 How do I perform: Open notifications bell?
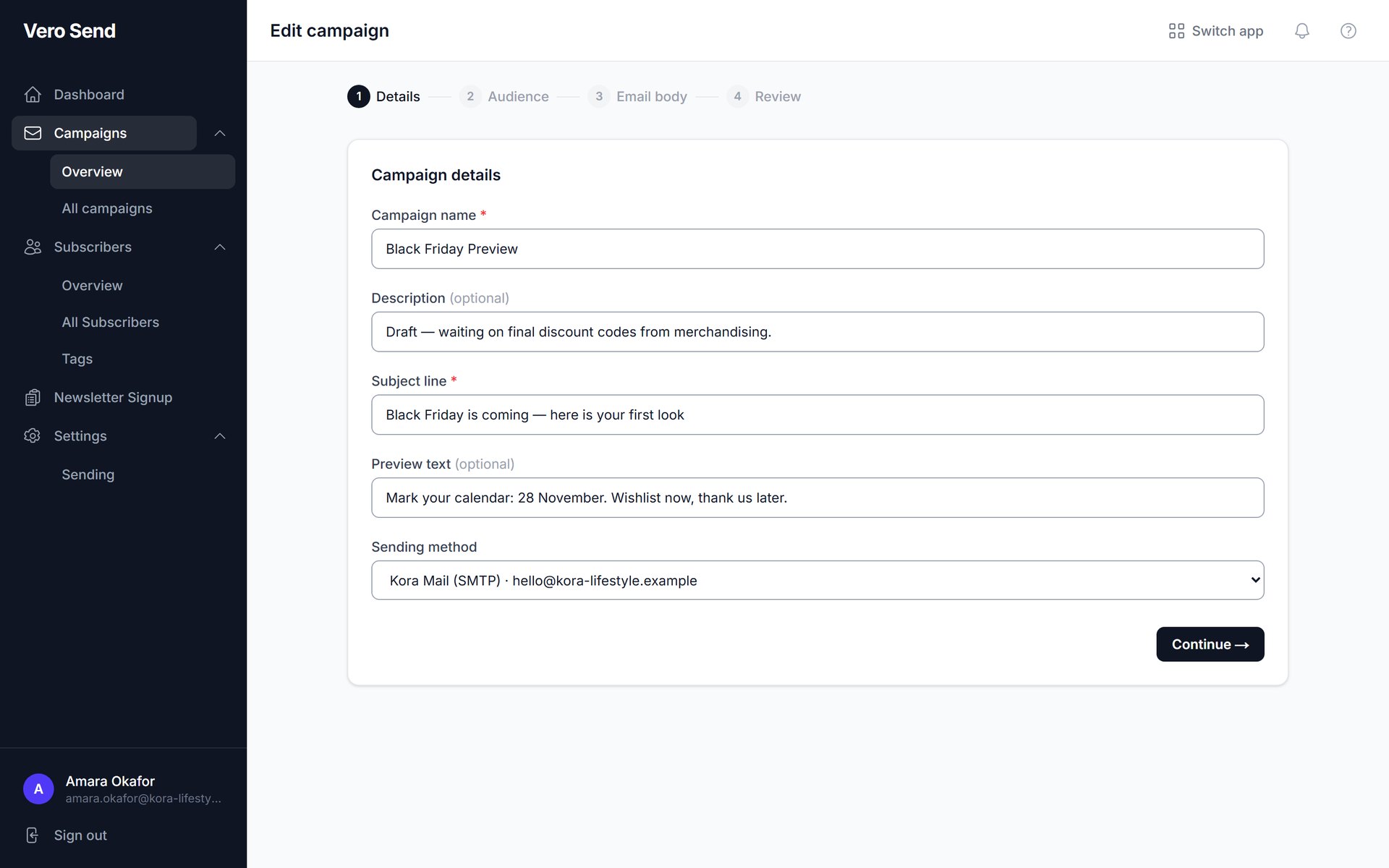tap(1301, 30)
